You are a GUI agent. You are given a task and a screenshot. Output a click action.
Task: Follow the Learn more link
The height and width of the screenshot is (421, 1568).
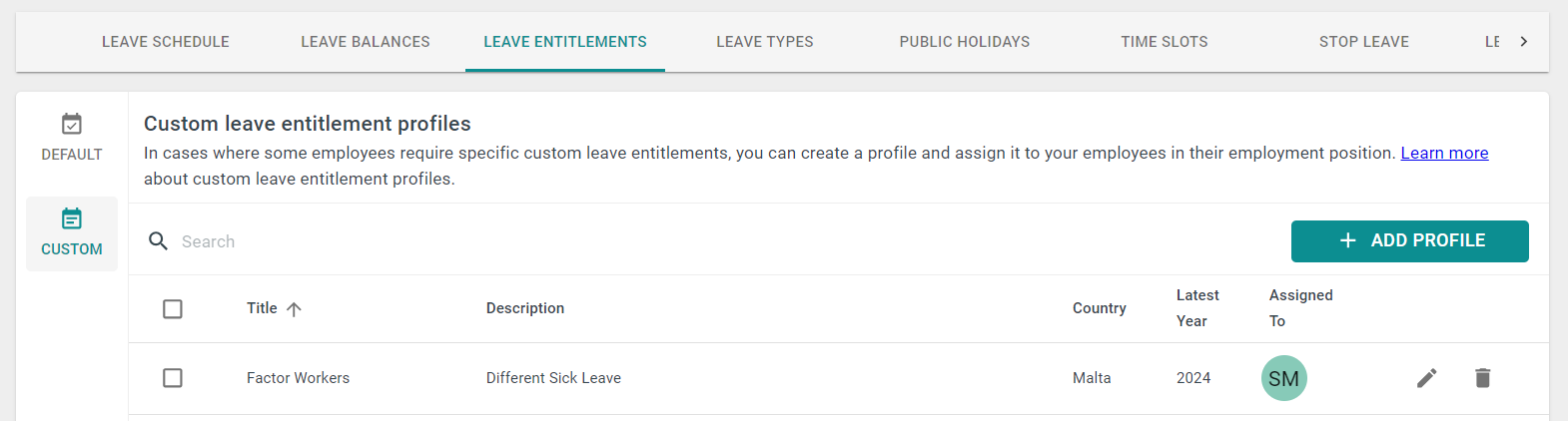(1444, 153)
